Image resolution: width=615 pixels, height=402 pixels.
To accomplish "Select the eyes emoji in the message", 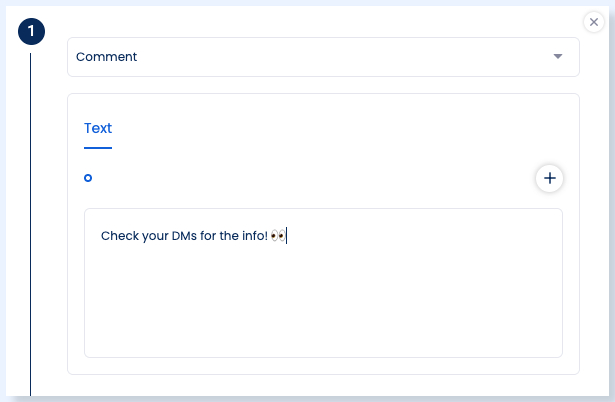I will [x=278, y=236].
